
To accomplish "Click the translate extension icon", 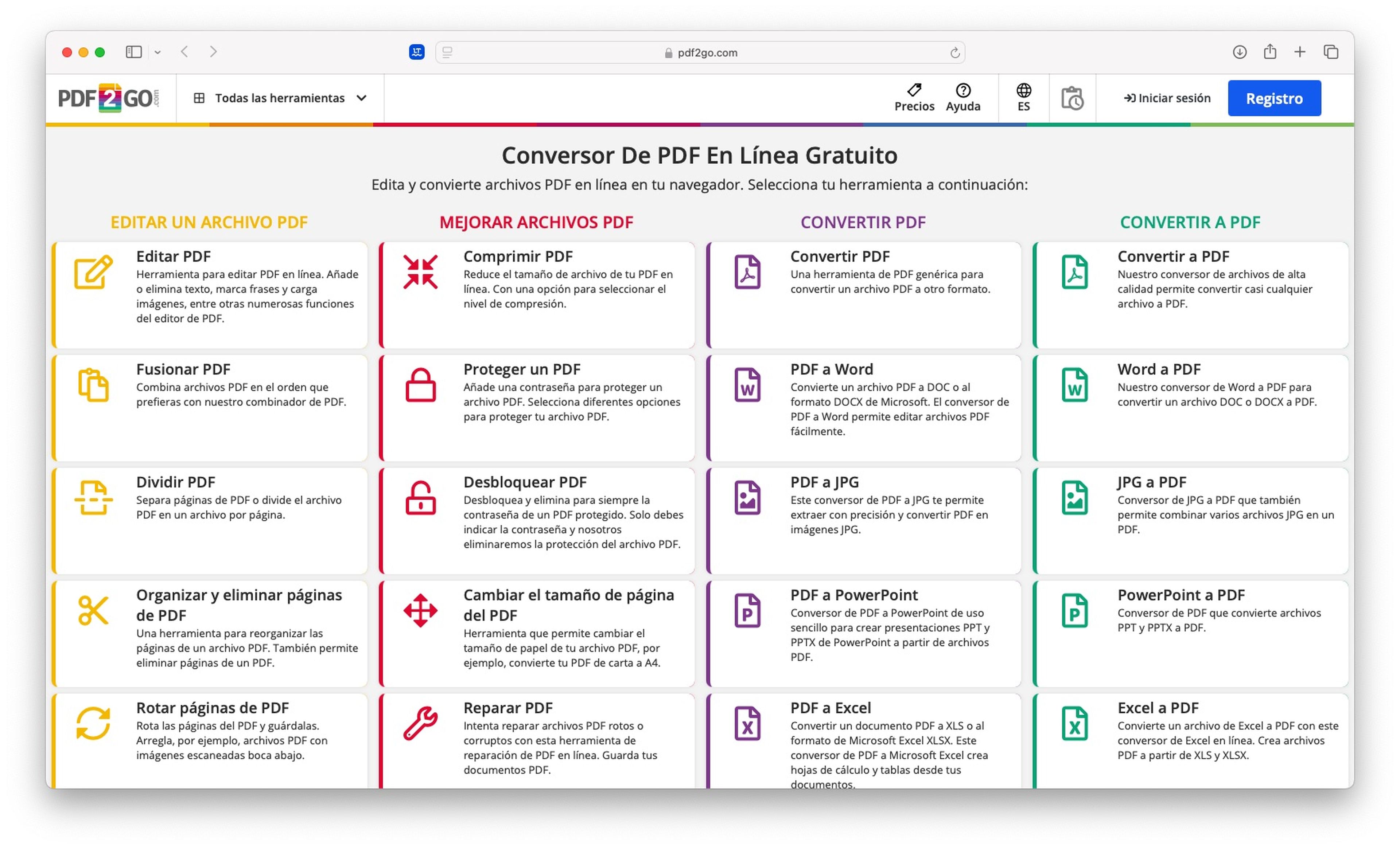I will [x=416, y=52].
